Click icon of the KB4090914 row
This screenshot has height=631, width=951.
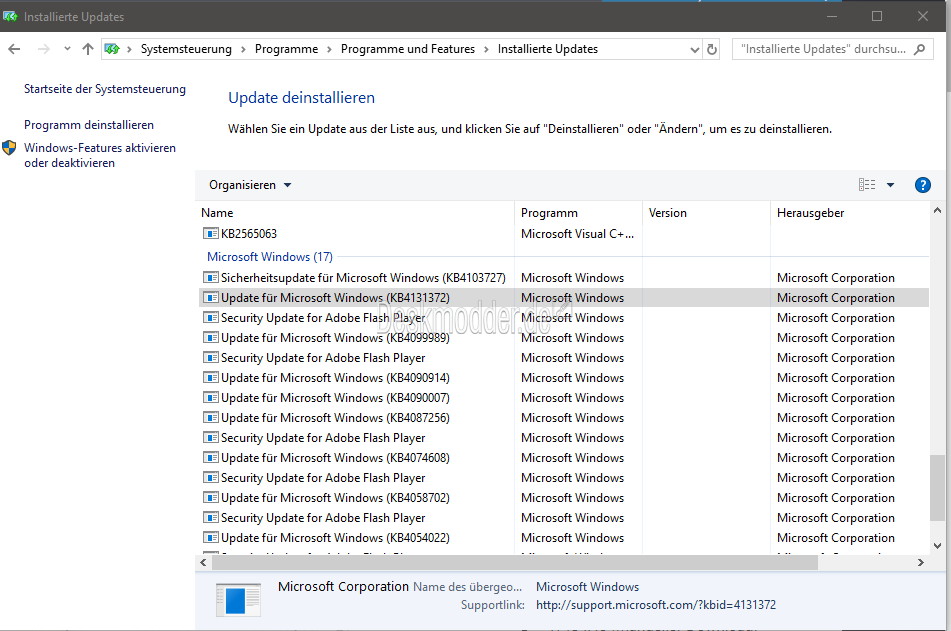210,378
